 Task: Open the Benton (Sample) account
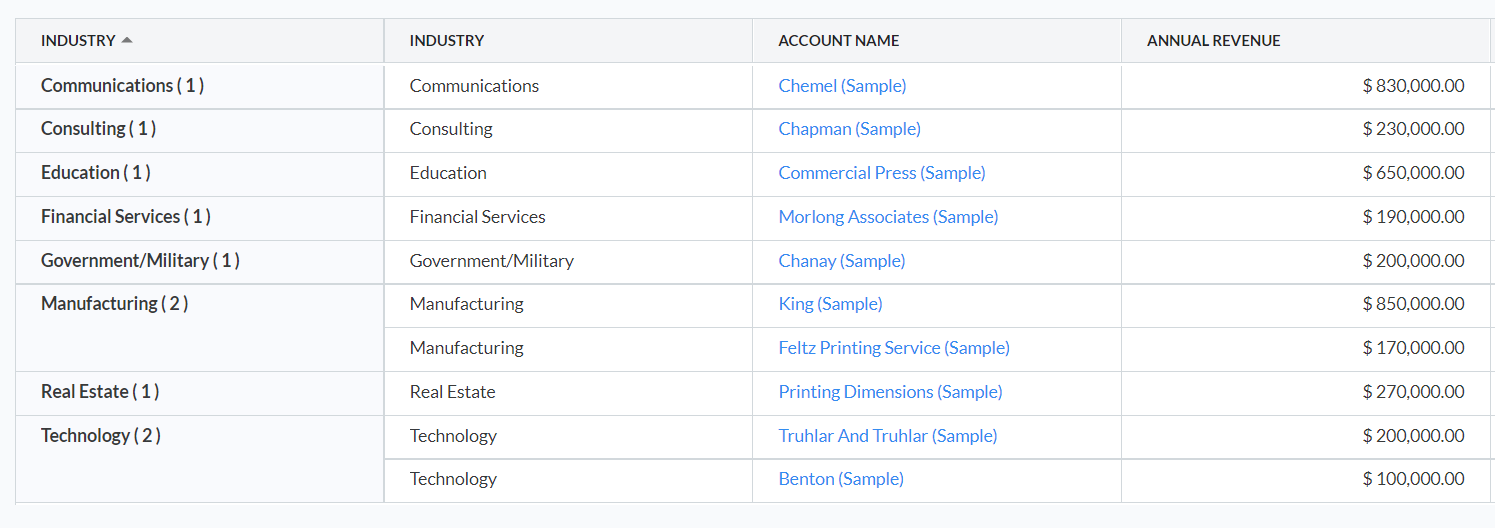840,479
